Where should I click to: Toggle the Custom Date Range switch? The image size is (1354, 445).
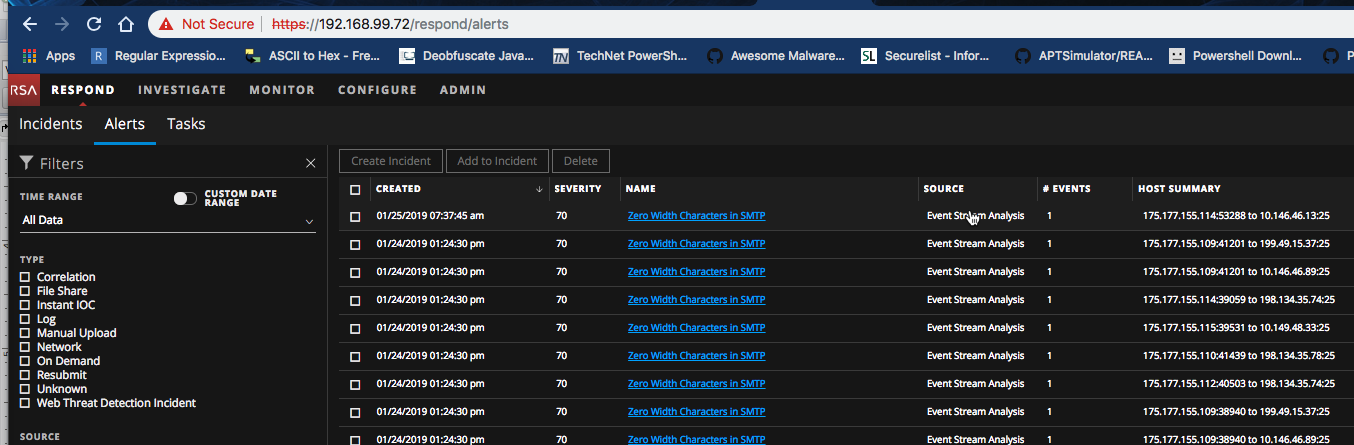(x=185, y=199)
